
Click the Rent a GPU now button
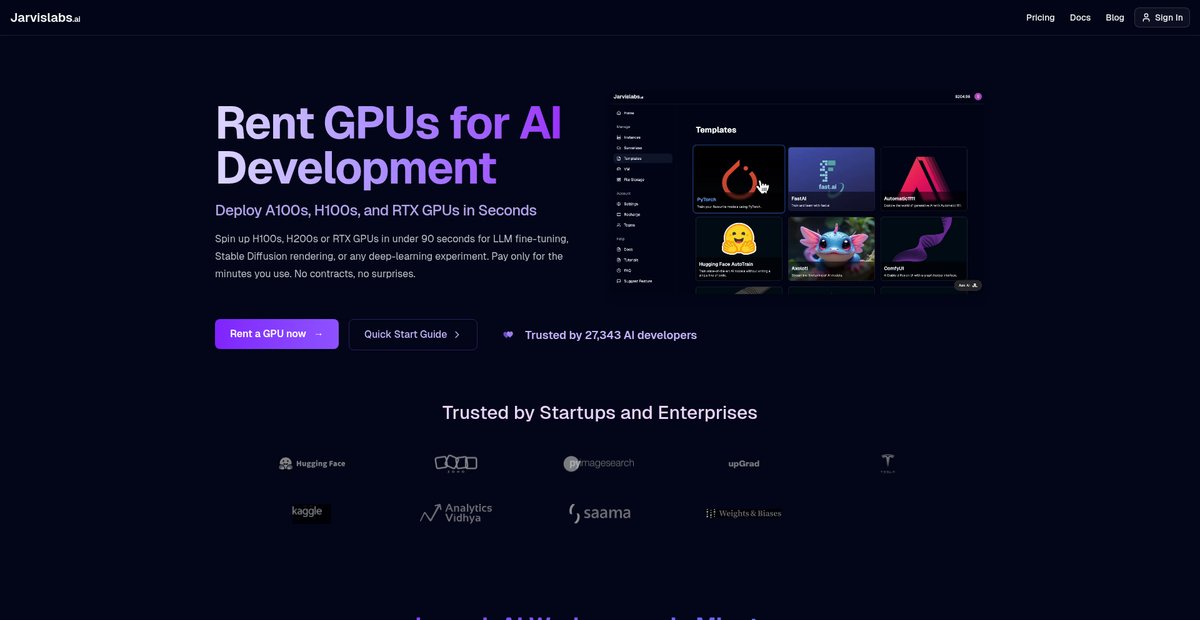276,334
